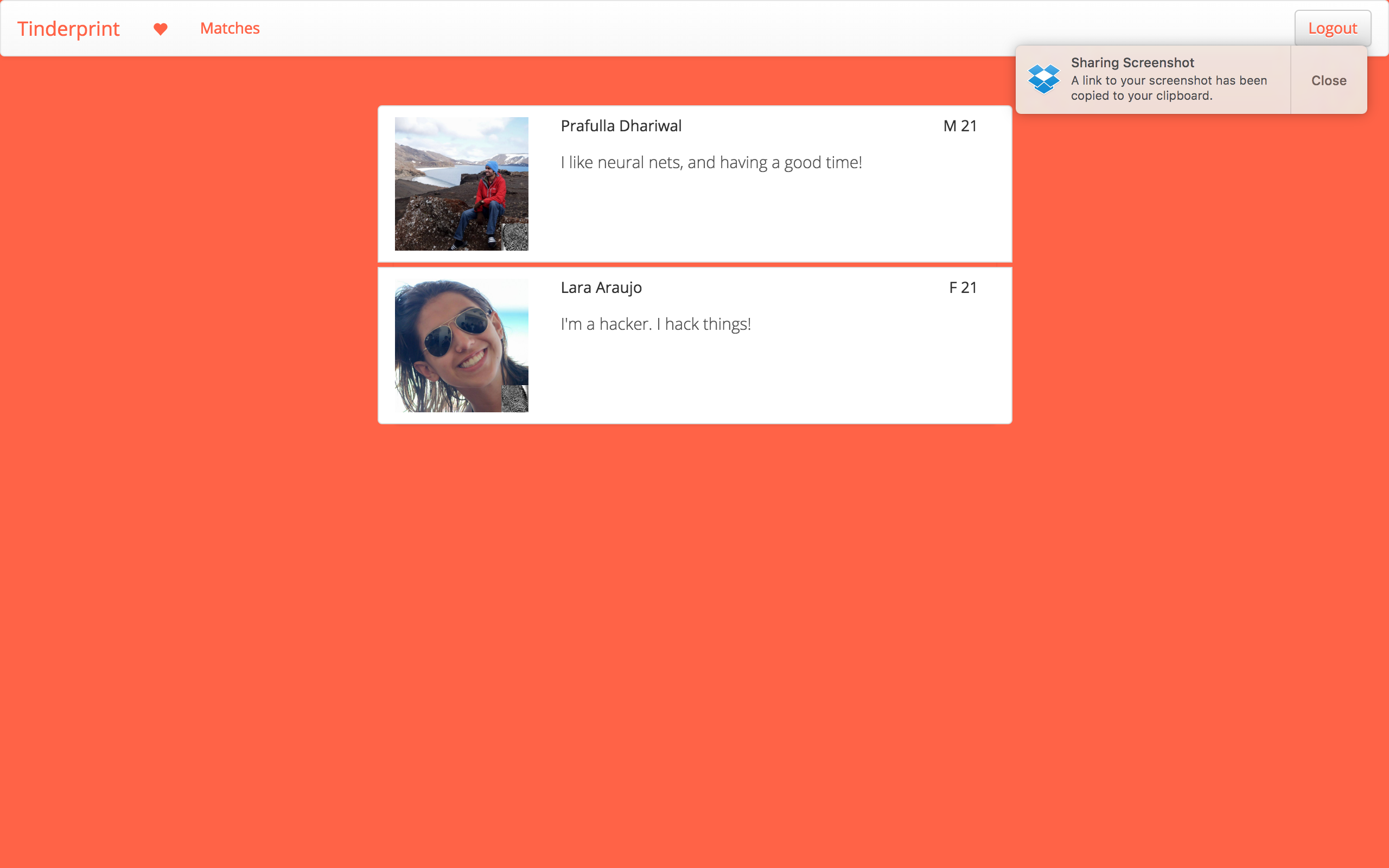
Task: Click the name Prafulla Dhariwal
Action: [621, 126]
